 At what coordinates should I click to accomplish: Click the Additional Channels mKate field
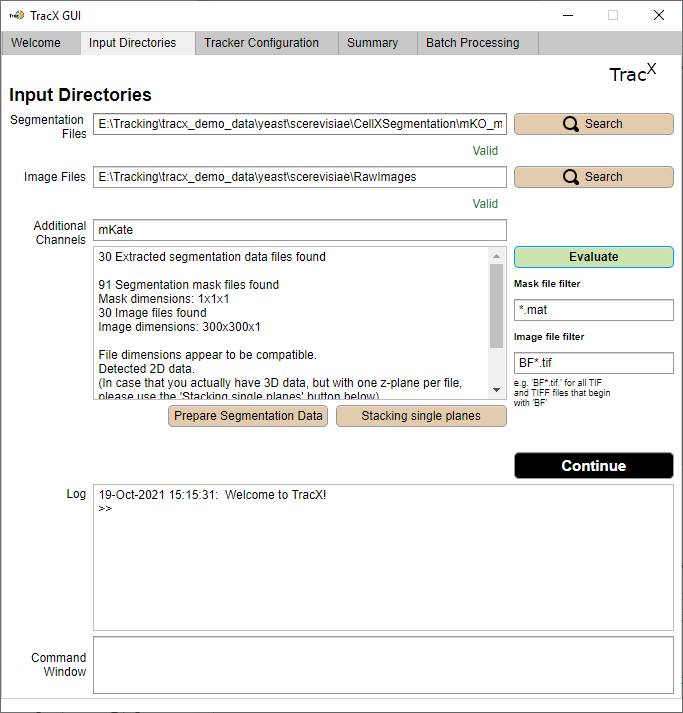click(300, 230)
